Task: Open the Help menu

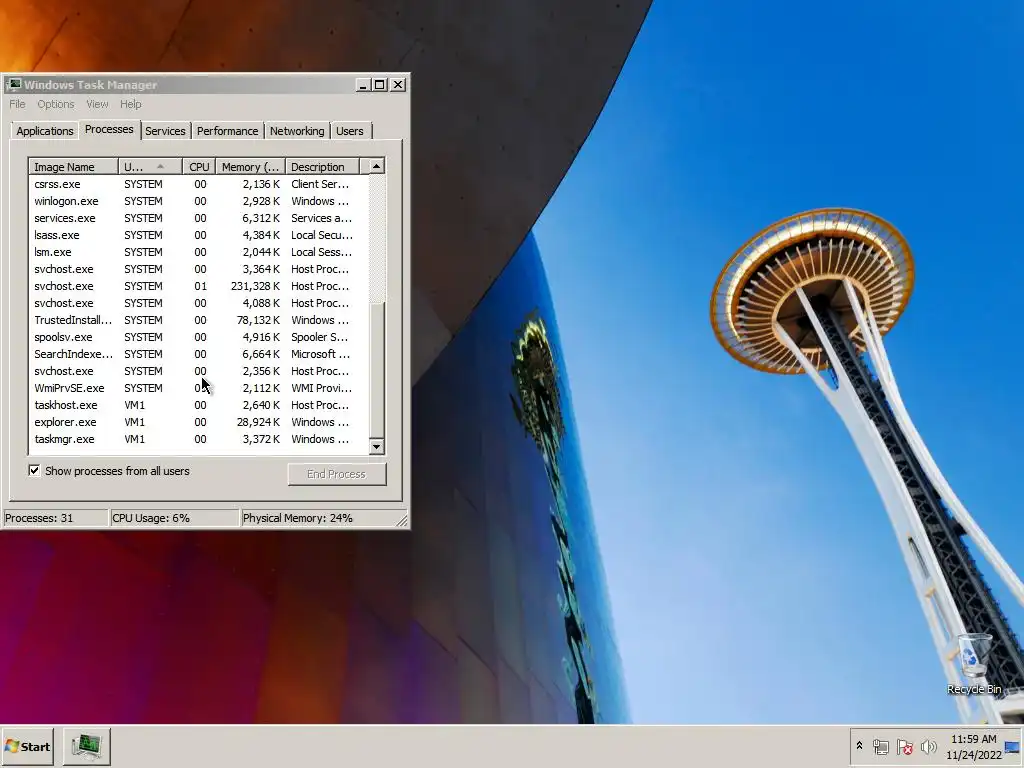Action: pos(131,104)
